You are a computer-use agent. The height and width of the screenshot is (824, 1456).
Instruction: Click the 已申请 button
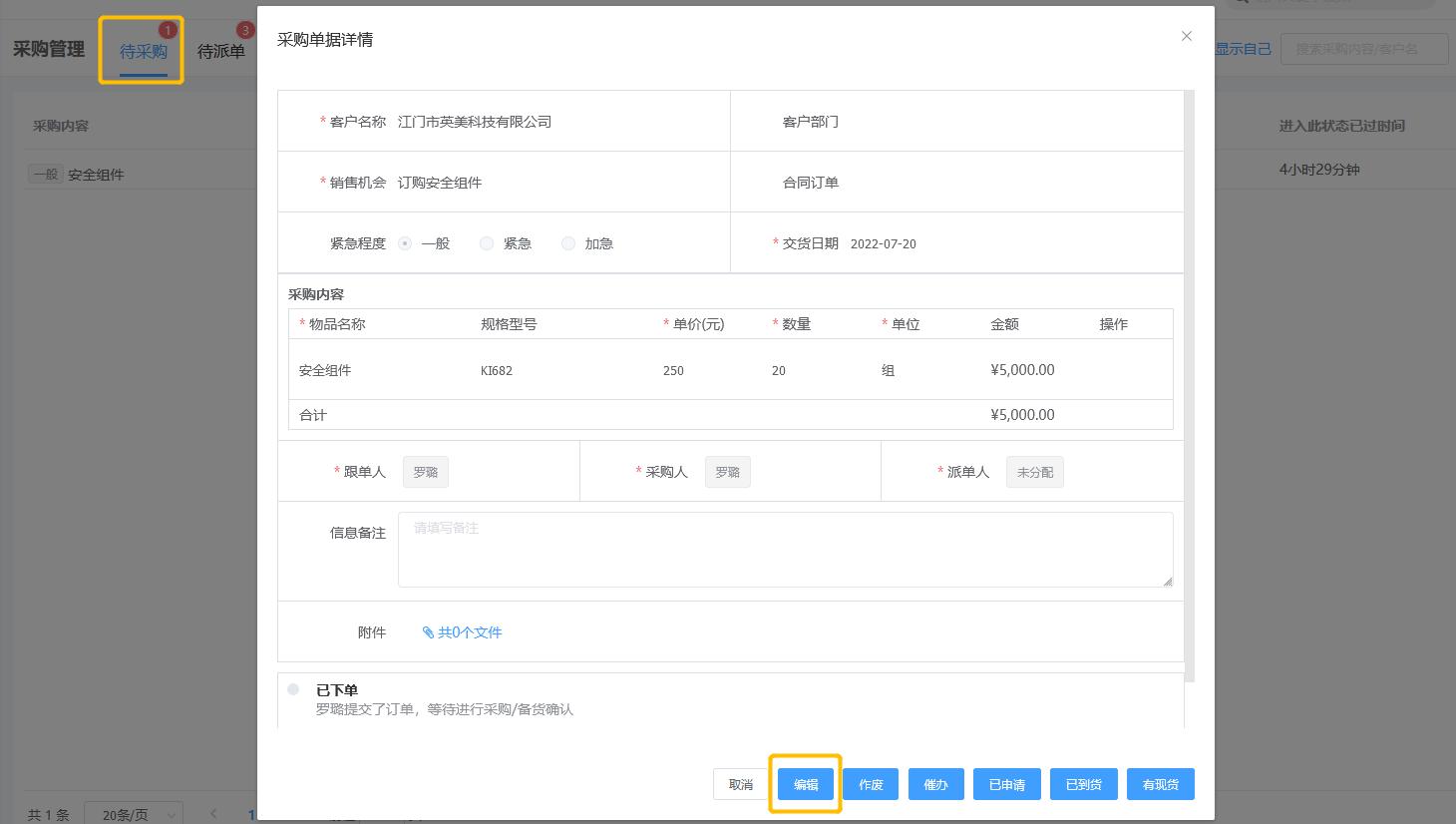(1007, 784)
